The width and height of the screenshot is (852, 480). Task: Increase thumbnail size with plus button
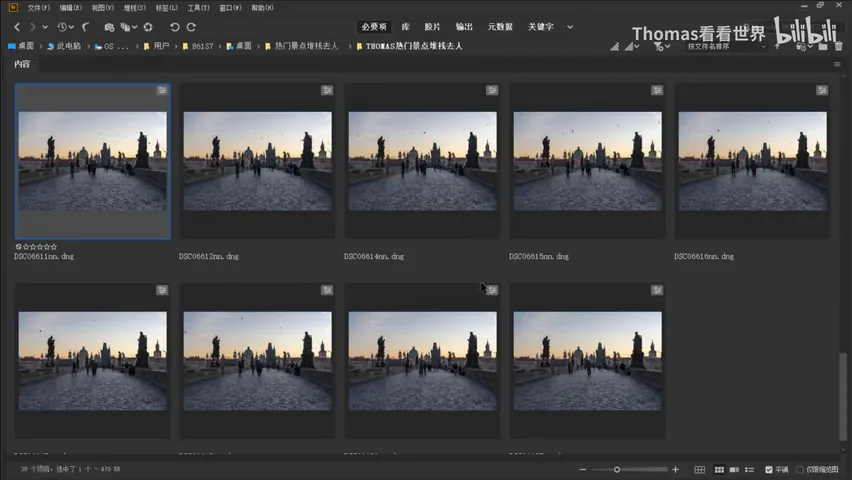(x=675, y=470)
